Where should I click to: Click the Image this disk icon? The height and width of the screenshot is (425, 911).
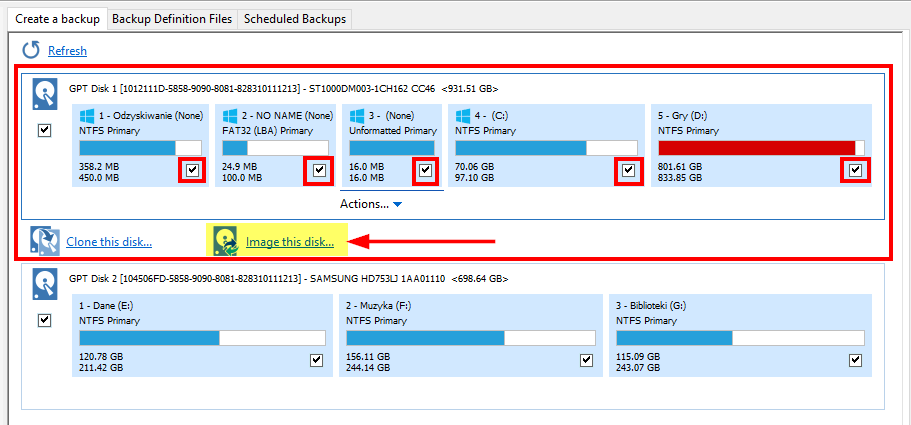(x=225, y=241)
